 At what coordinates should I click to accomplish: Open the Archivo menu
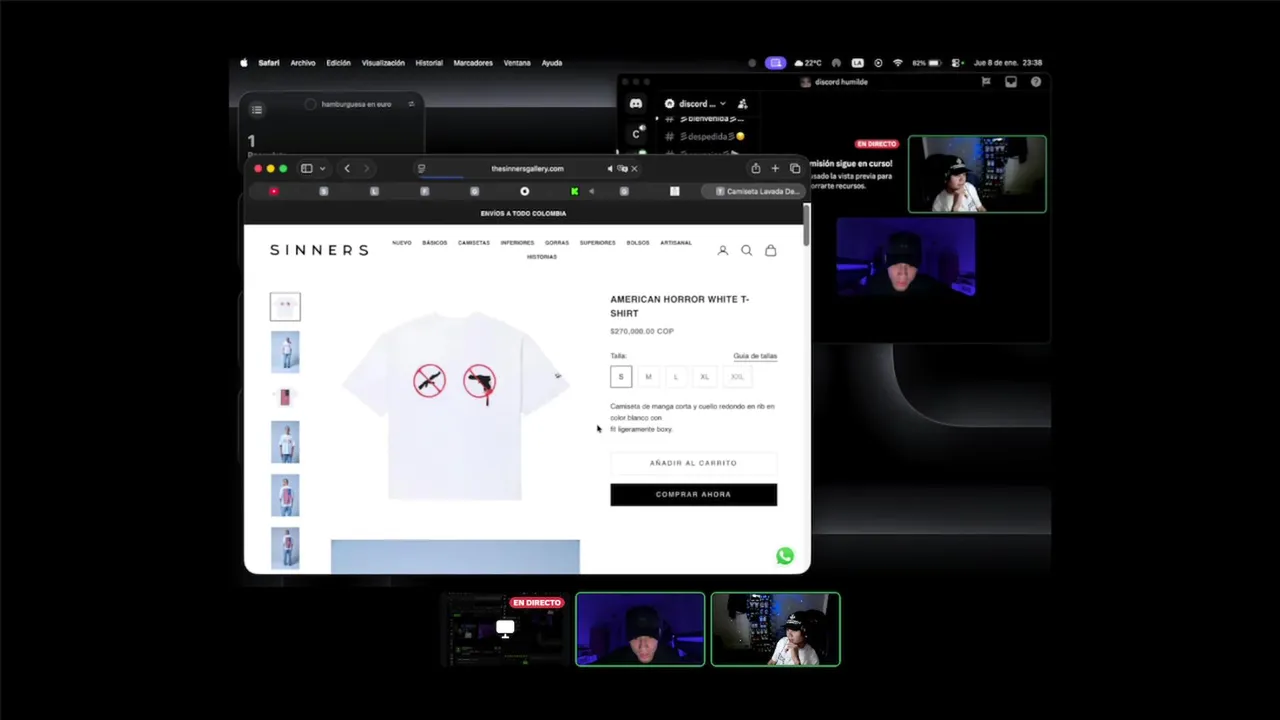(303, 63)
